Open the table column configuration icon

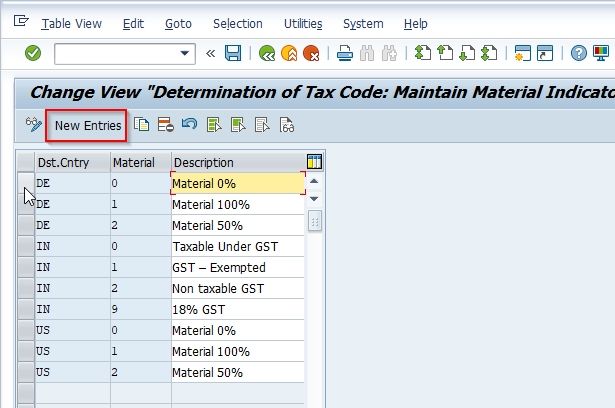click(x=314, y=162)
